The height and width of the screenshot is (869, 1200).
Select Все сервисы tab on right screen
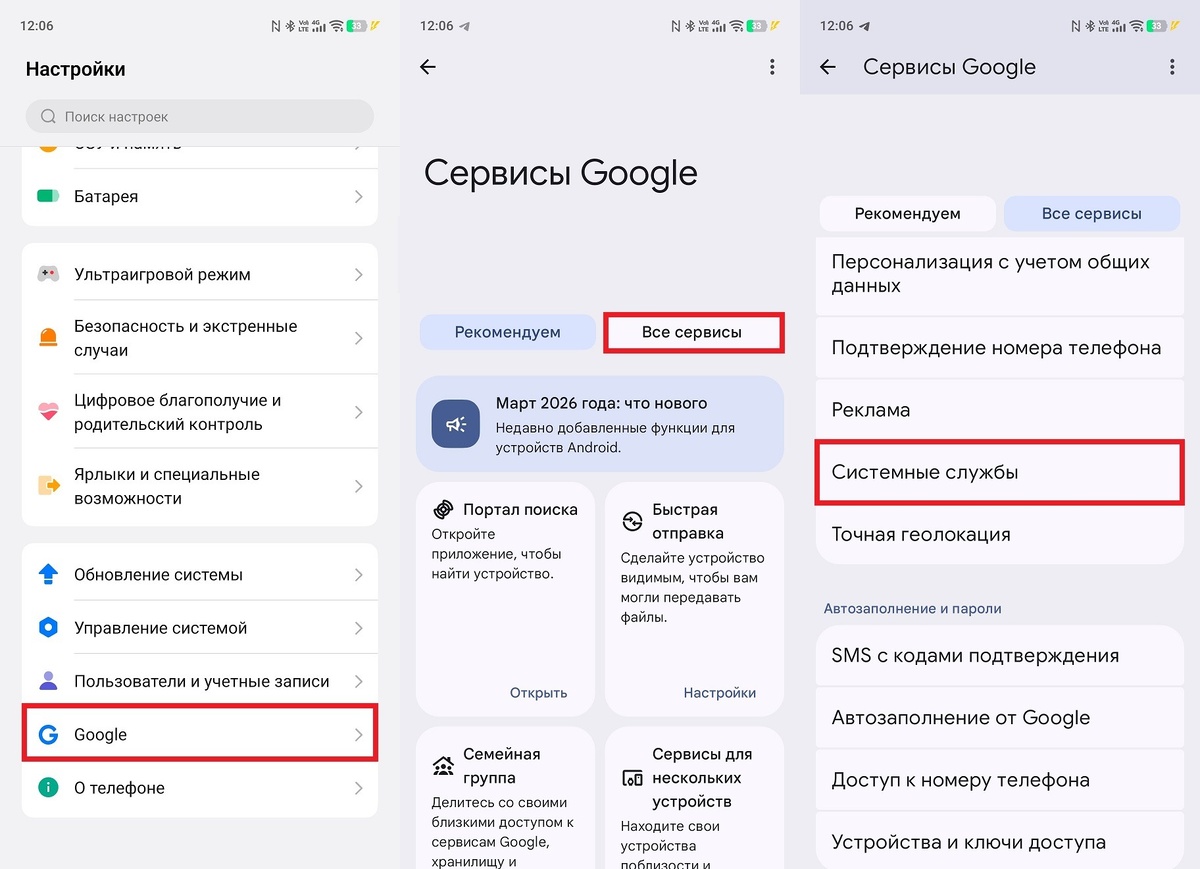point(1092,214)
